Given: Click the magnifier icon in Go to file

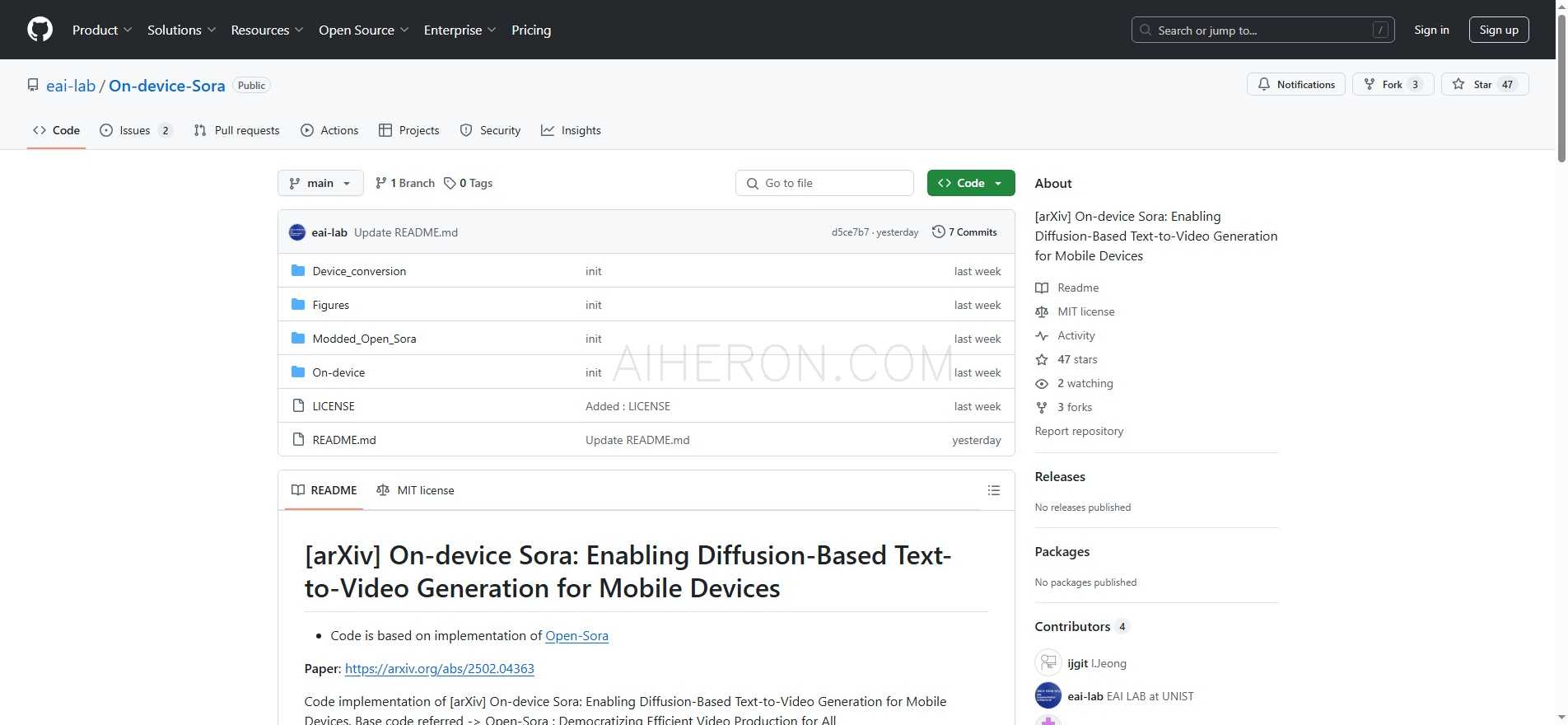Looking at the screenshot, I should coord(752,183).
